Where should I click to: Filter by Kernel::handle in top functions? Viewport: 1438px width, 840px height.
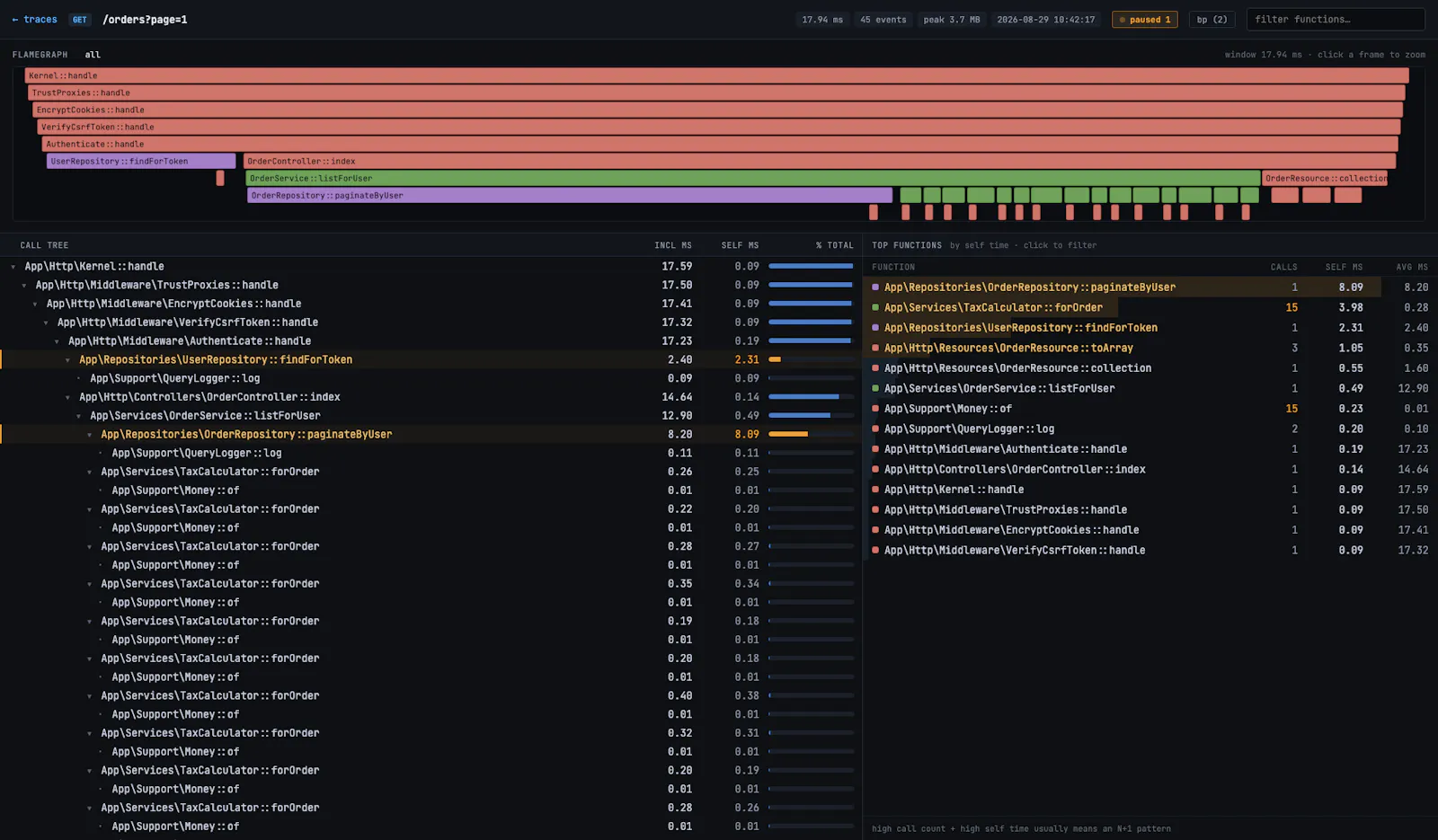coord(1150,490)
